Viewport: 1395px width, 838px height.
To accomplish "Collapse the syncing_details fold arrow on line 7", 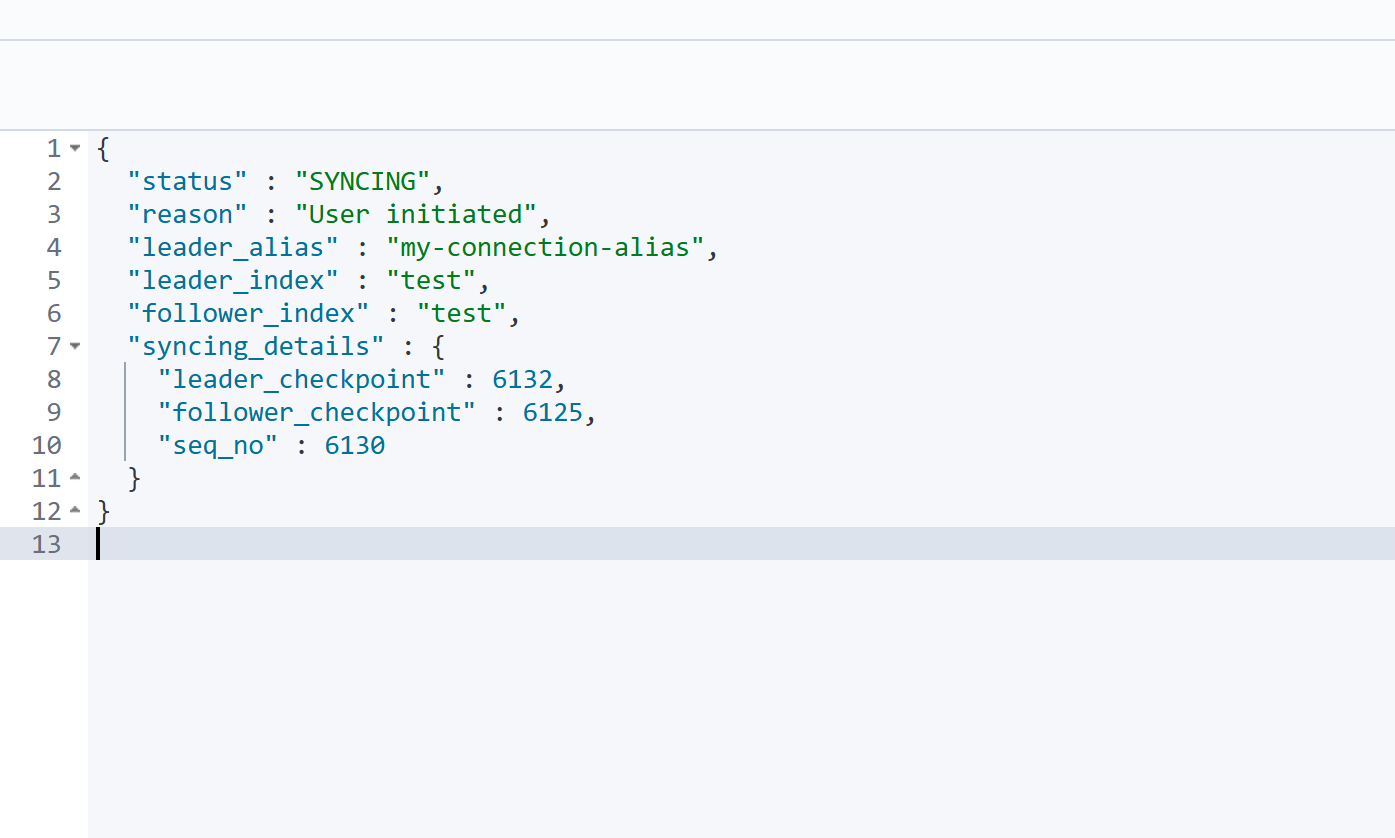I will click(x=75, y=347).
